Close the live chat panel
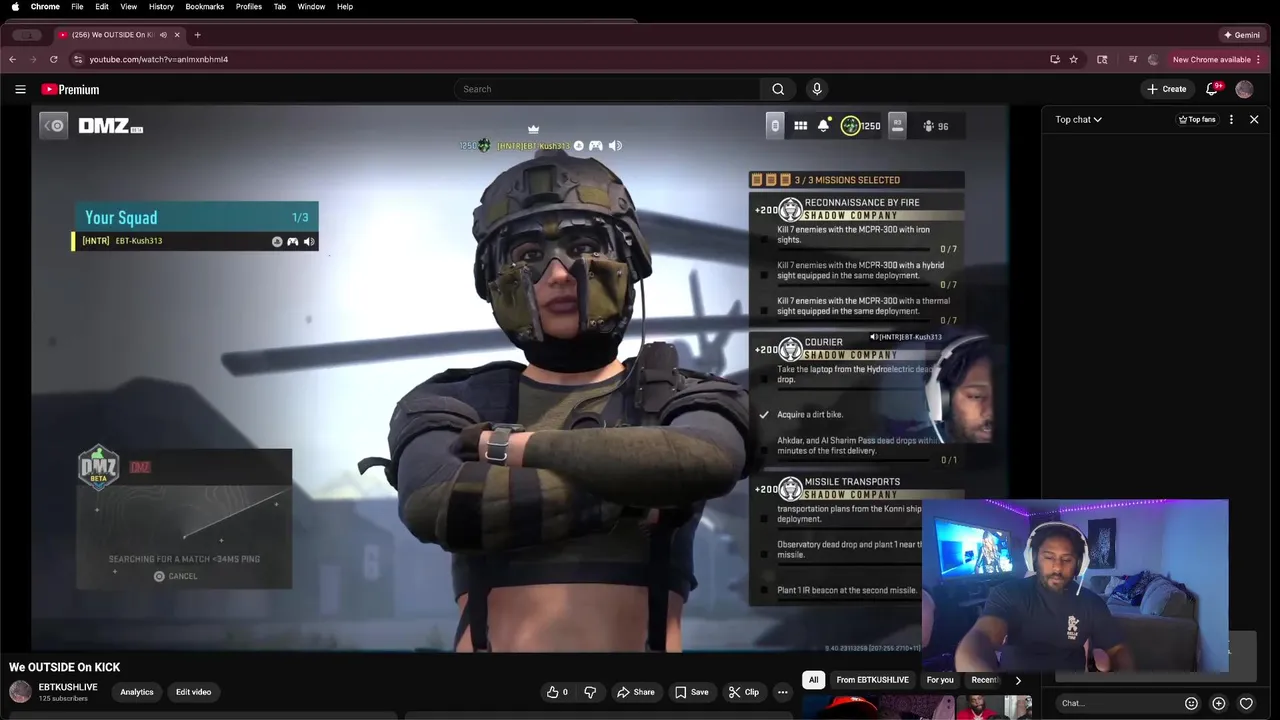This screenshot has height=720, width=1280. point(1254,119)
